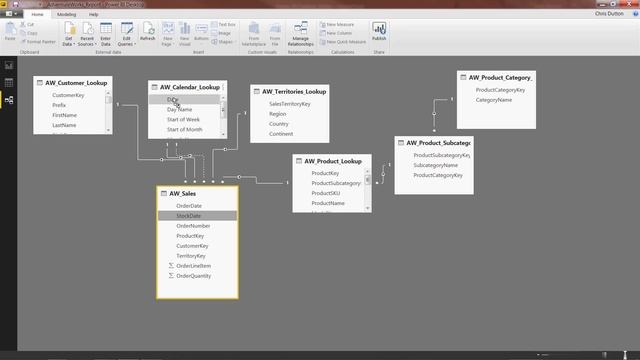Create a New Column
The width and height of the screenshot is (640, 360).
[x=336, y=33]
